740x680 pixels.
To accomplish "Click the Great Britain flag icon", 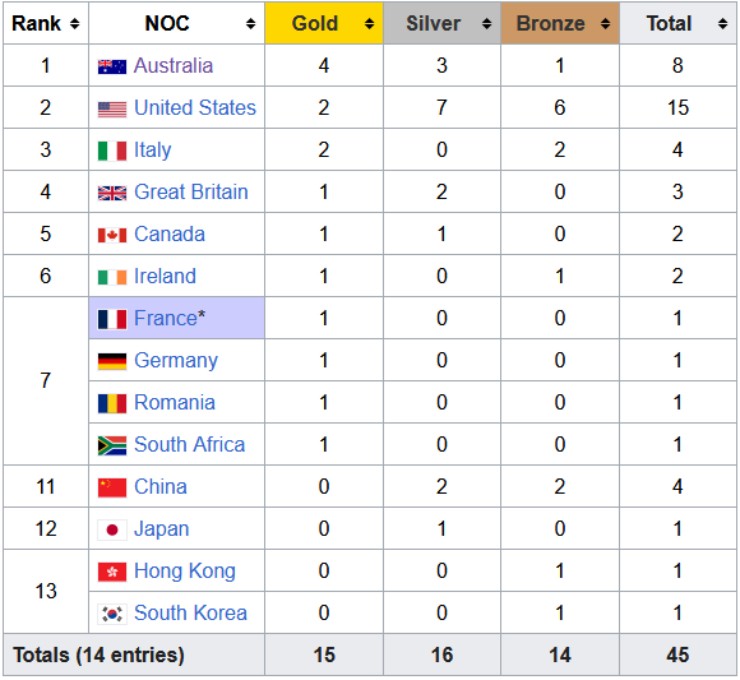I will (x=112, y=193).
